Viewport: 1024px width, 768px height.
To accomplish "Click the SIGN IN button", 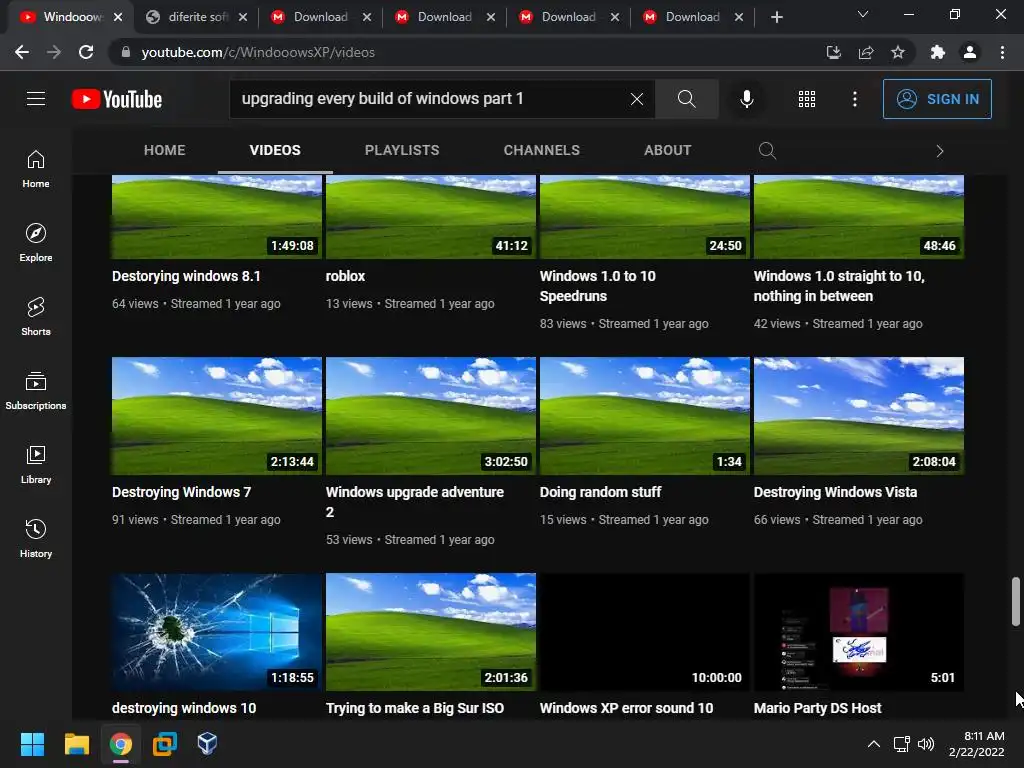I will 937,99.
